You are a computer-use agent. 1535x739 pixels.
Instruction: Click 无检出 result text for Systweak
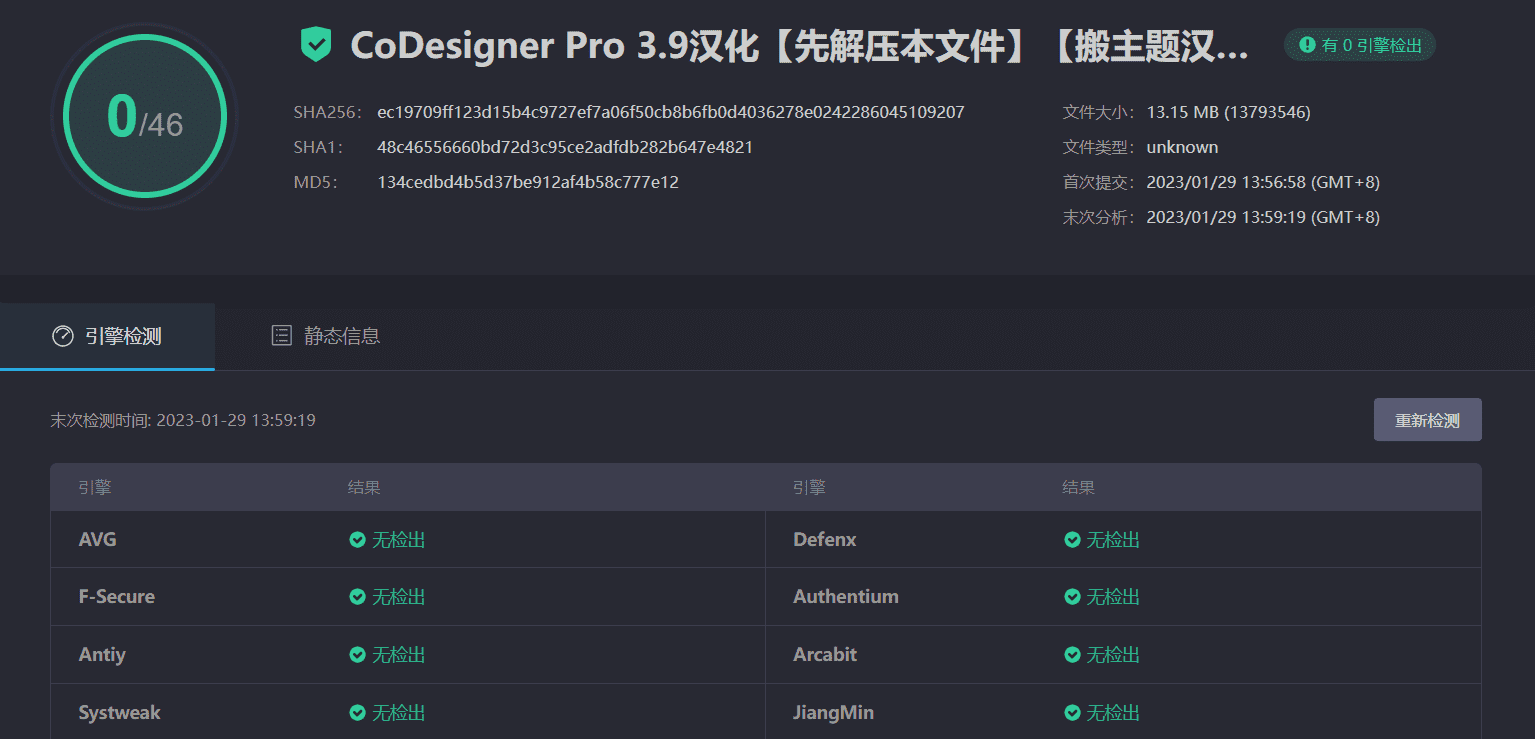[x=399, y=713]
